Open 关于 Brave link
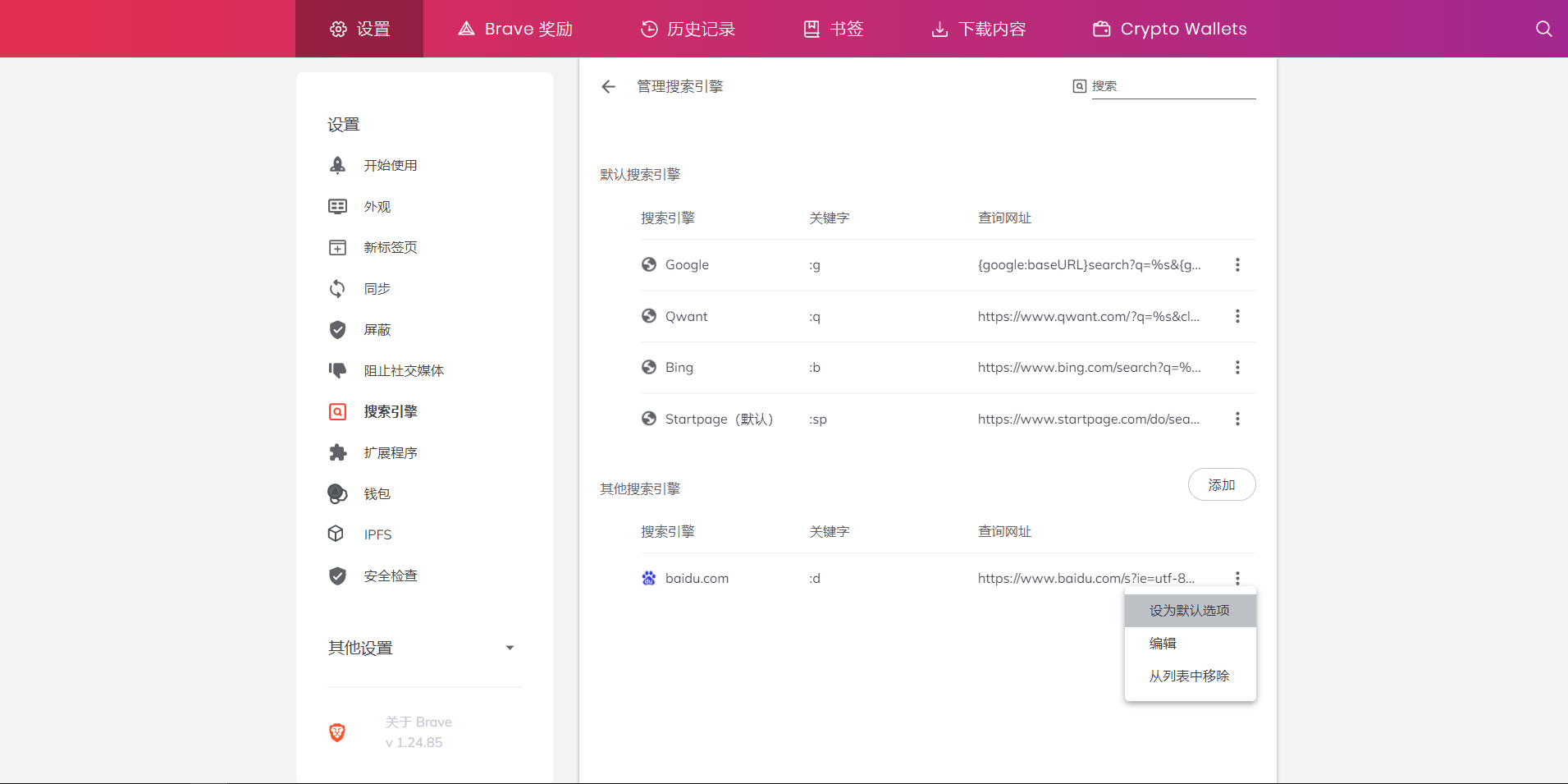Screen dimensions: 1568x784 click(x=418, y=731)
